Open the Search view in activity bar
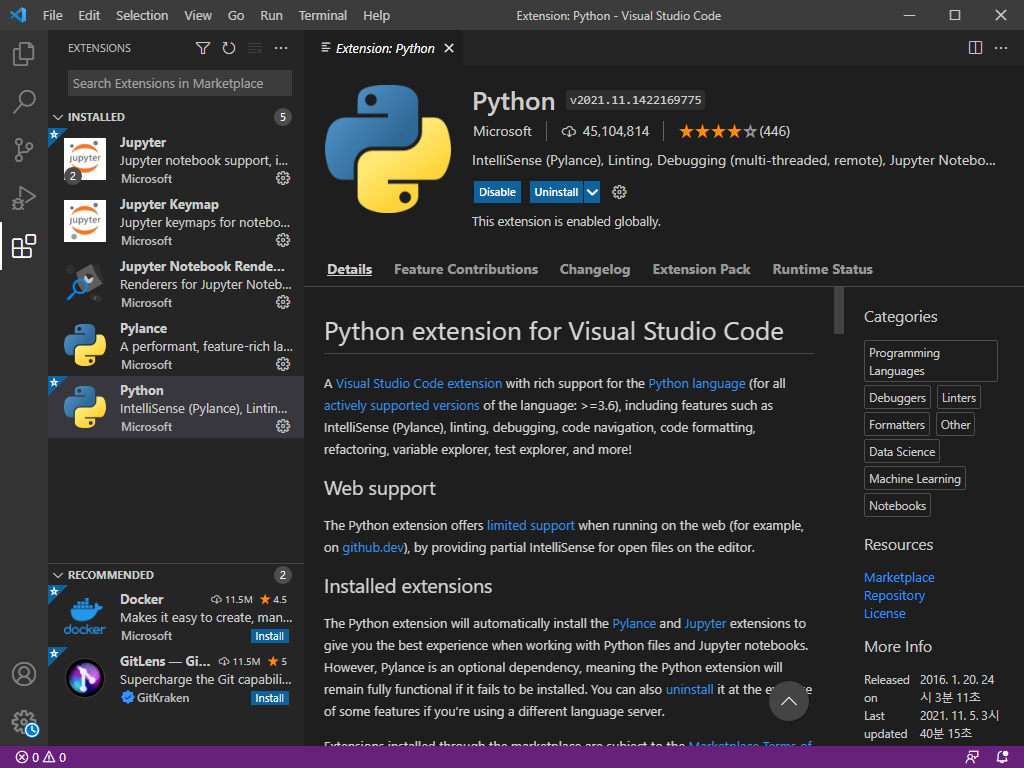 (24, 102)
